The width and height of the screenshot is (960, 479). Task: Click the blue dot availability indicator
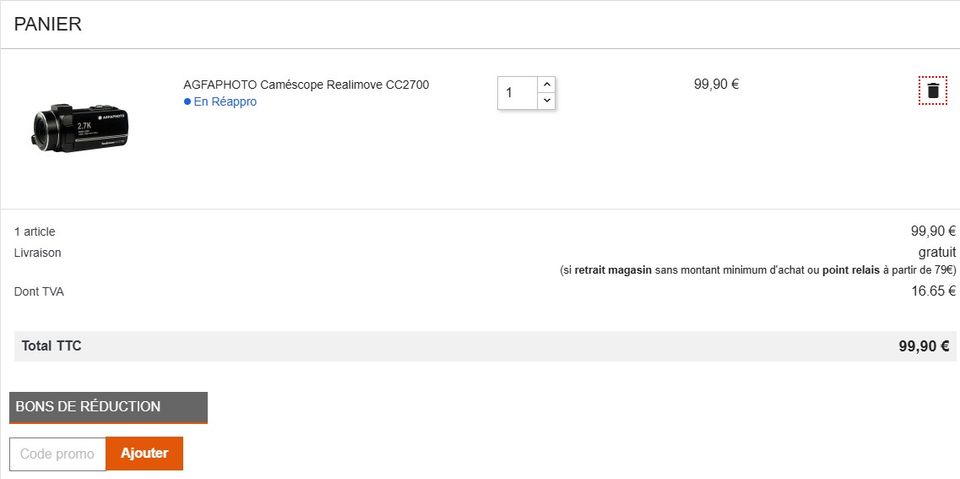pyautogui.click(x=187, y=102)
